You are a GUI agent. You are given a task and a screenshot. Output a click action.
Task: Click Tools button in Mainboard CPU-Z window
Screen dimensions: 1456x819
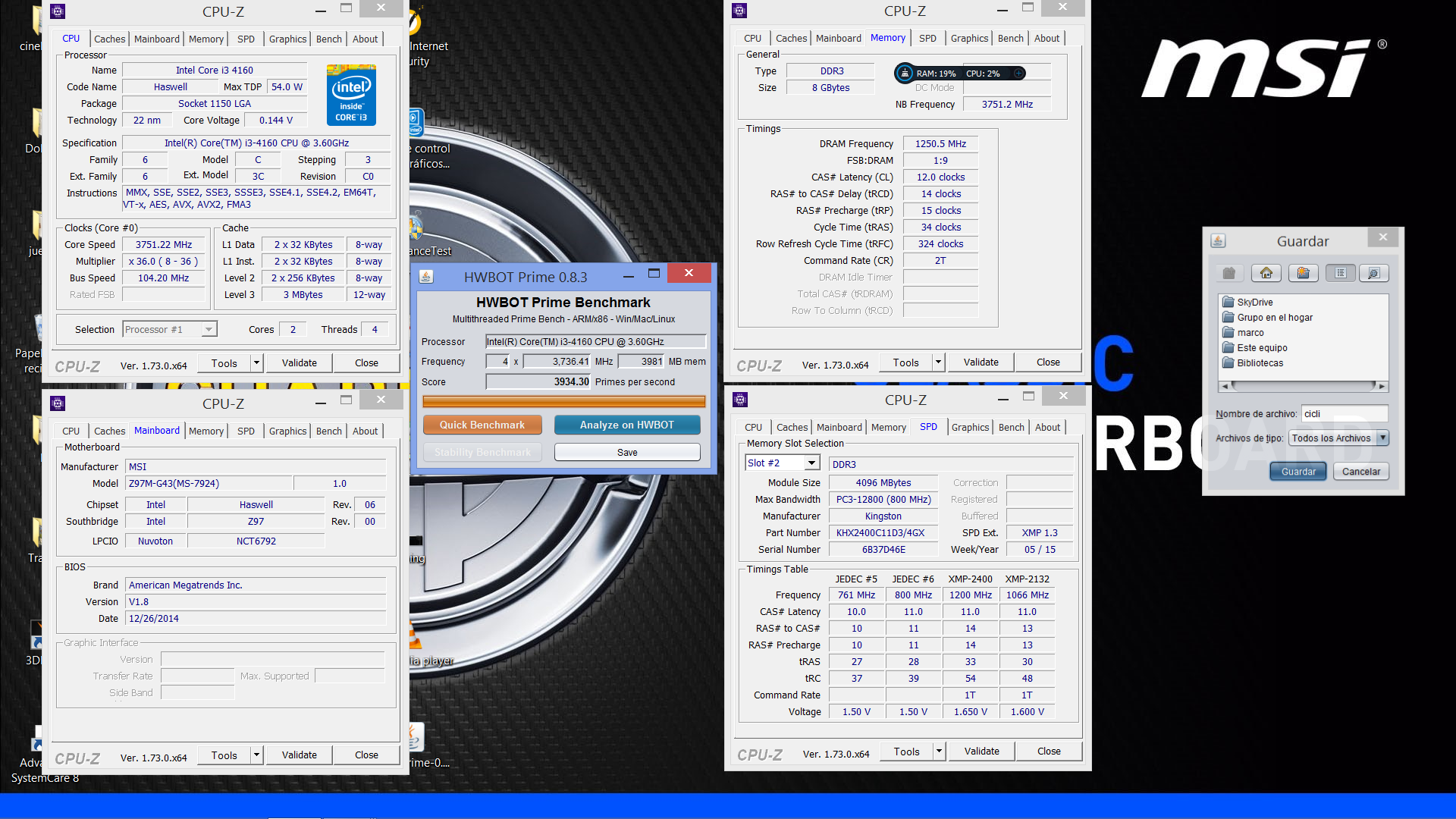pos(224,755)
